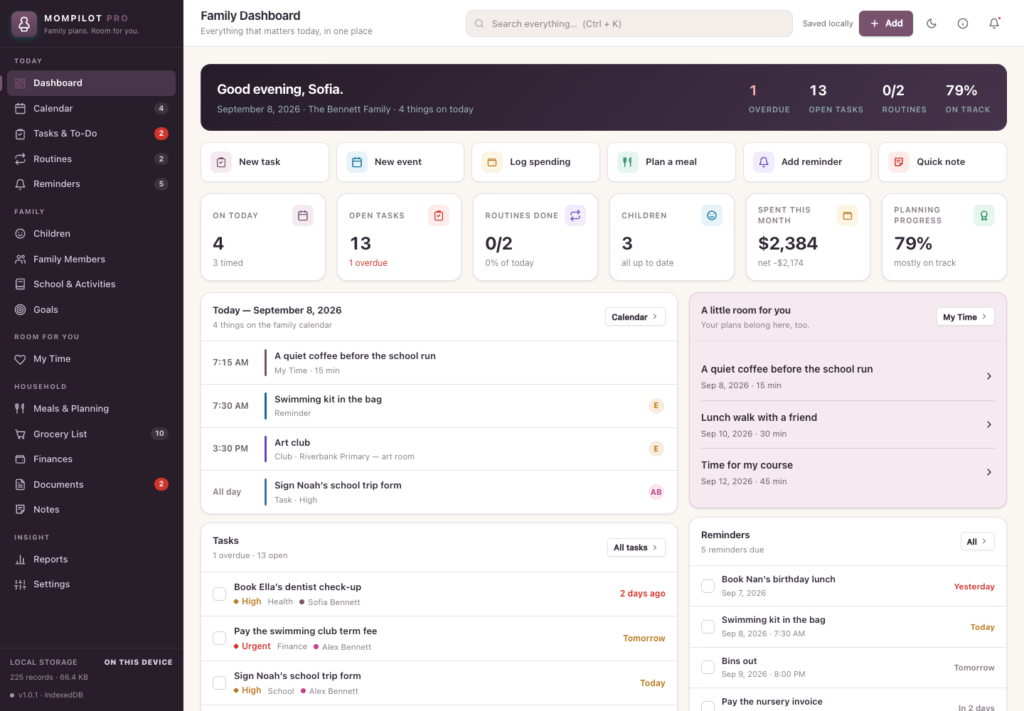Expand Time for my course chevron
This screenshot has width=1024, height=711.
coord(989,472)
